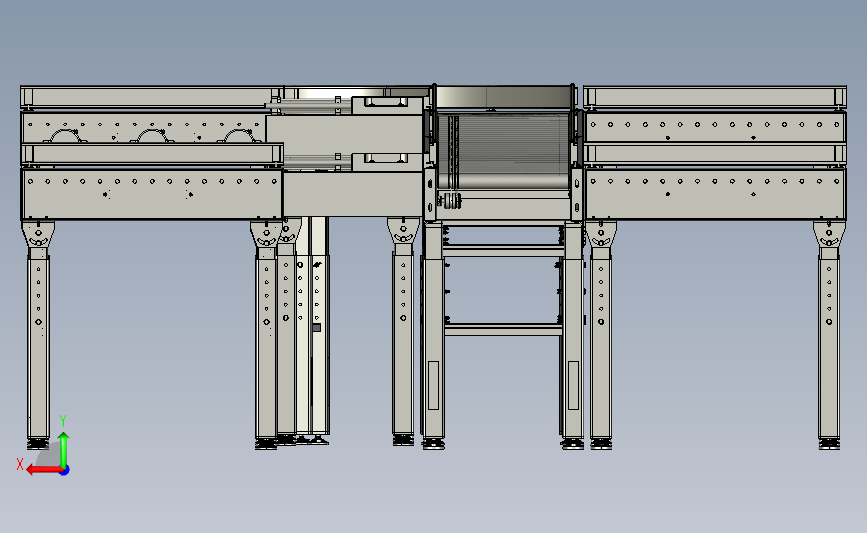Select the far right conveyor support leg
This screenshot has height=533, width=867.
pos(829,333)
